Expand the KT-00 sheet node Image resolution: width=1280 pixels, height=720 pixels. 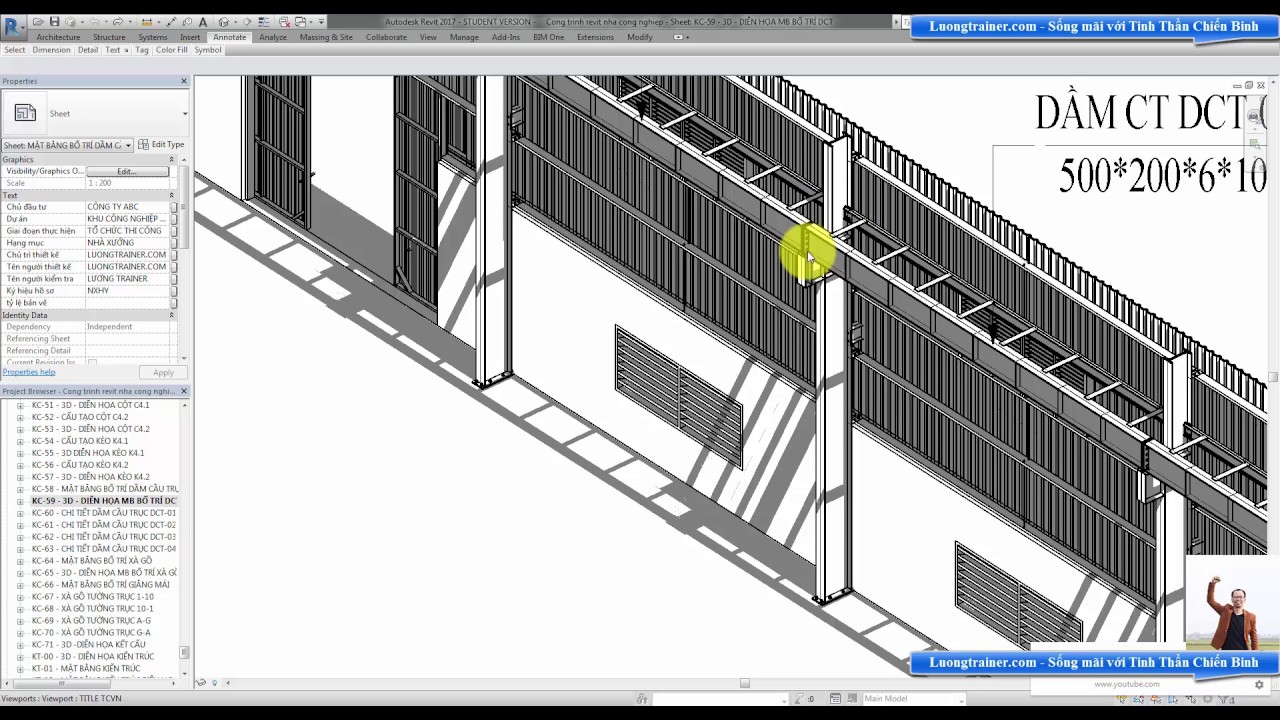[20, 657]
